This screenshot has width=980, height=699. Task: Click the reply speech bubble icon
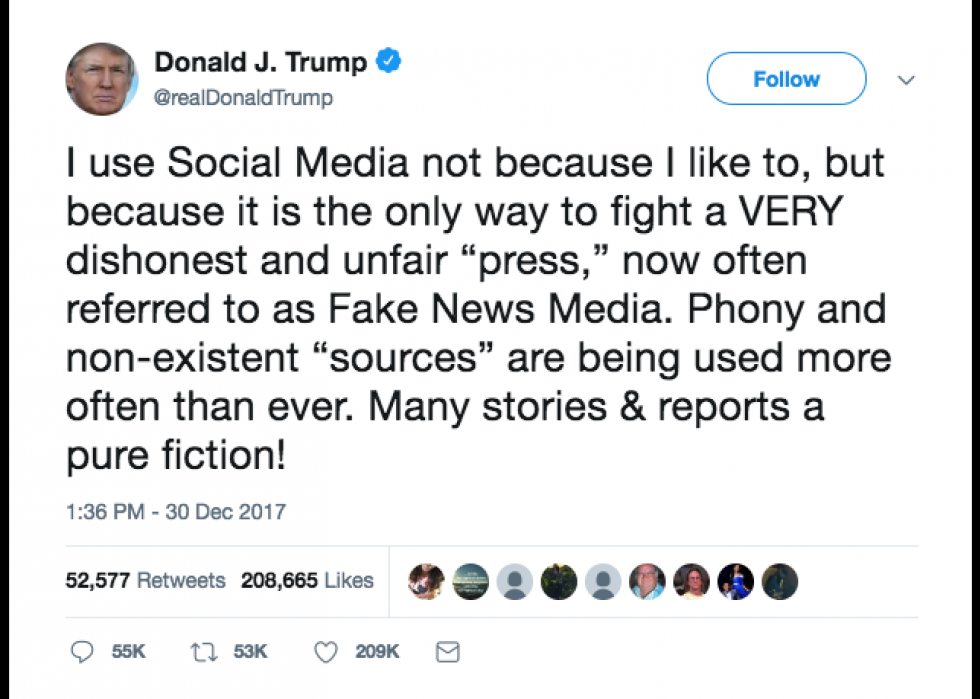[82, 651]
